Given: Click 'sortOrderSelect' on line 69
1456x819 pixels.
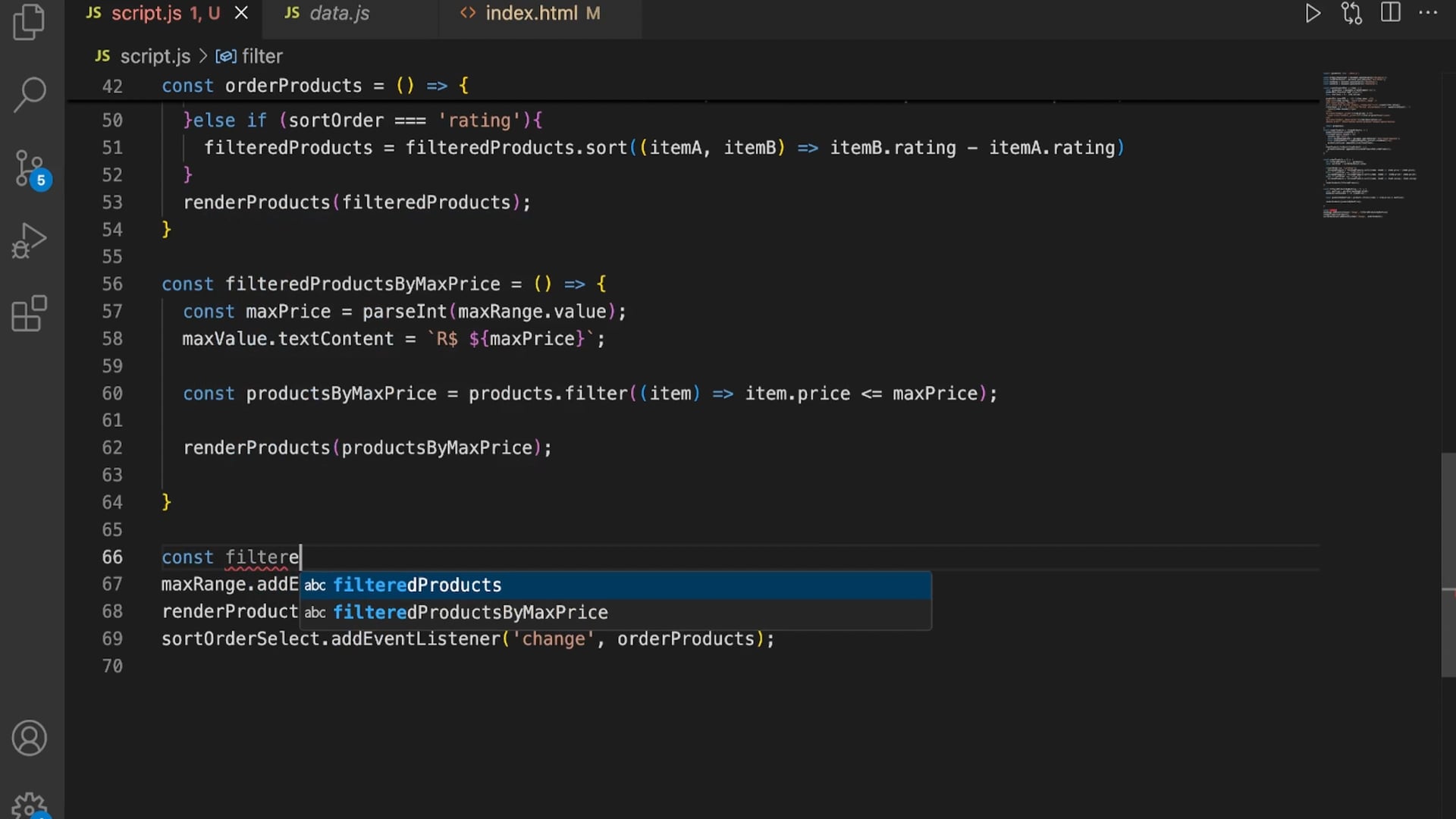Looking at the screenshot, I should (x=240, y=639).
